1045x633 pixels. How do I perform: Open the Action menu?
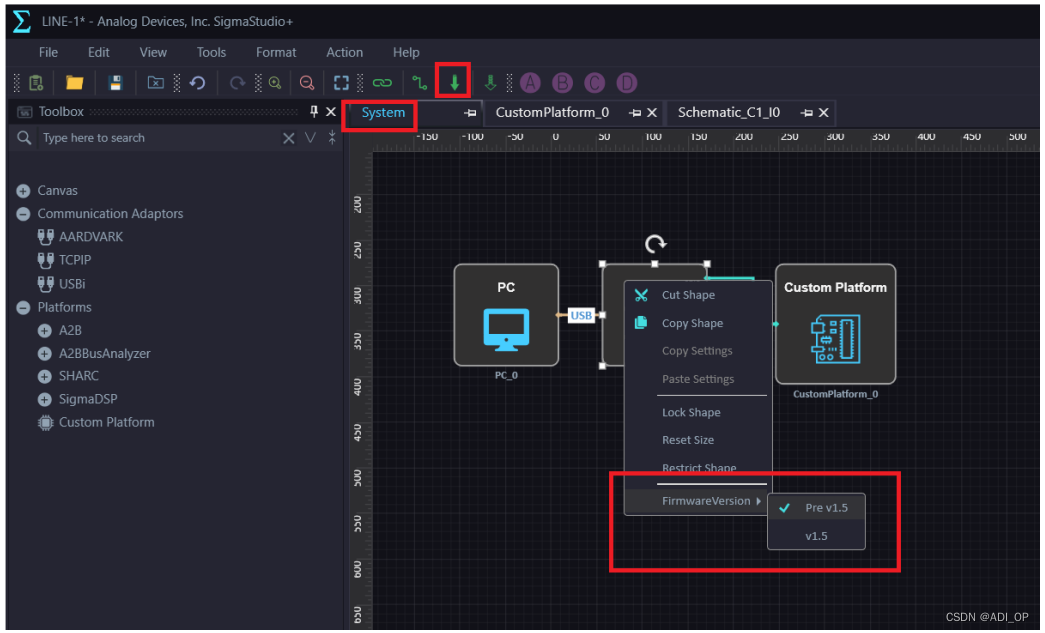click(345, 52)
